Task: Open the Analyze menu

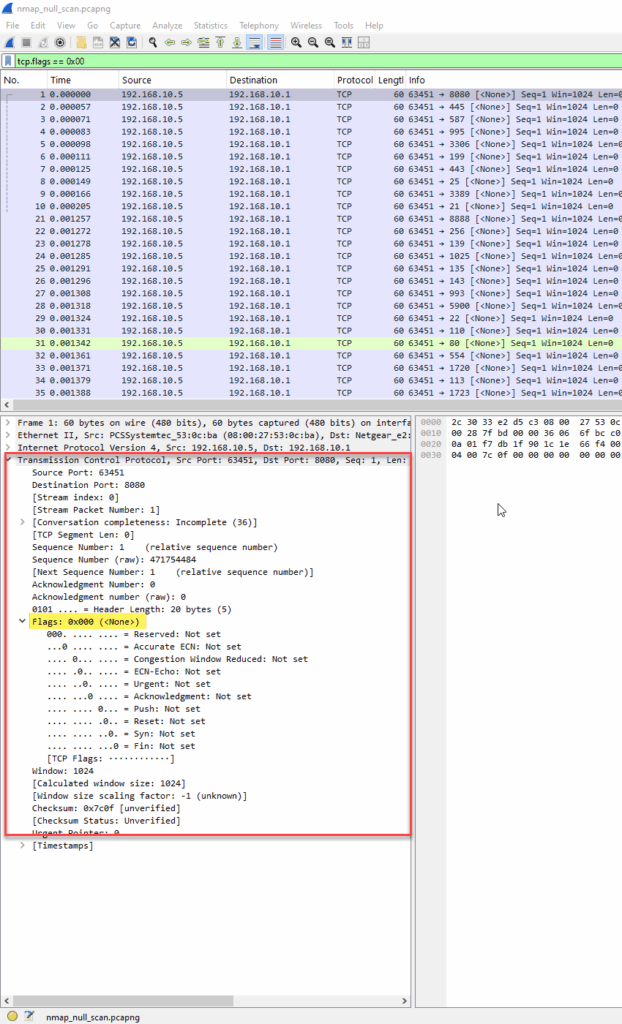Action: pos(167,25)
